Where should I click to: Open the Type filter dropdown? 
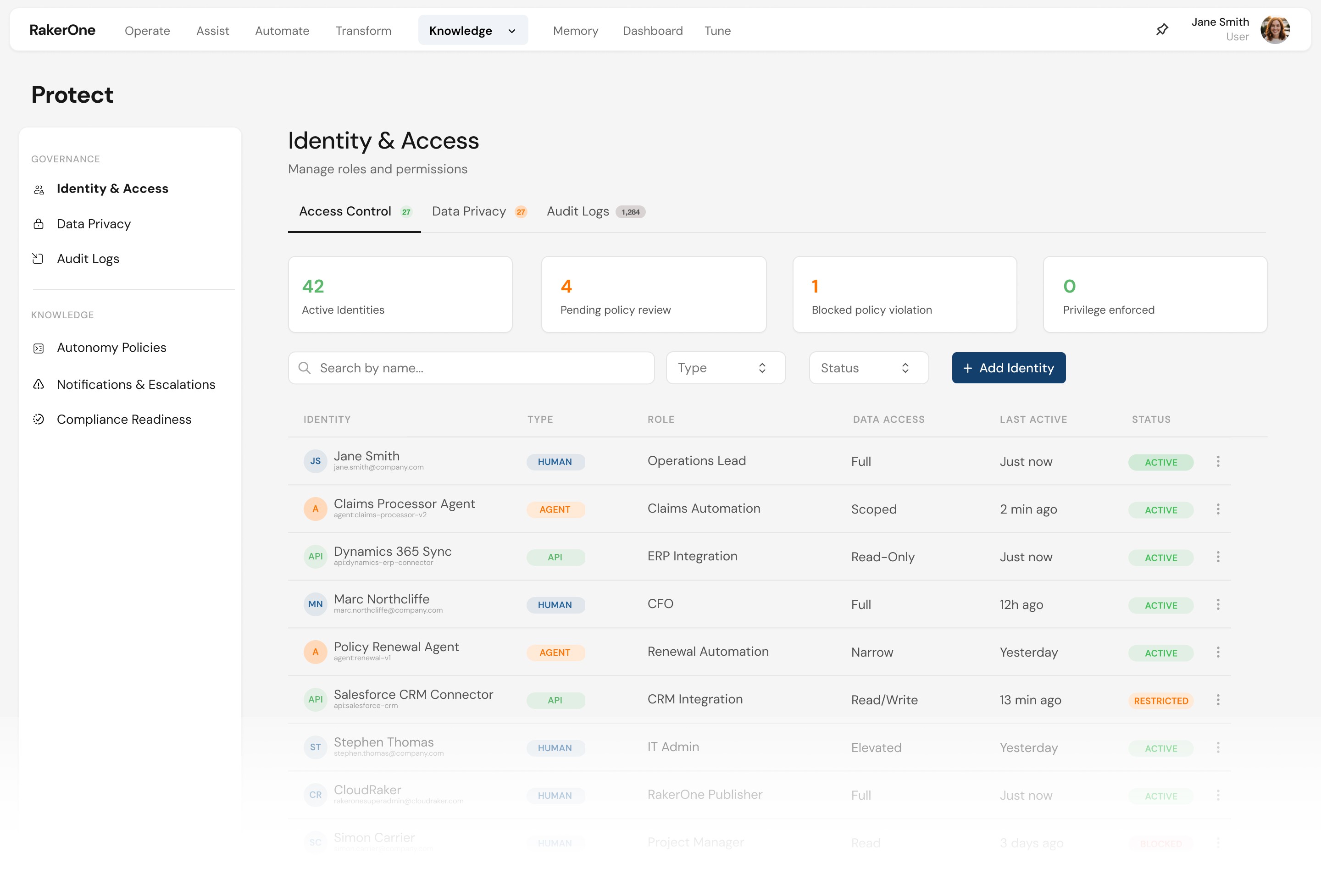point(725,368)
